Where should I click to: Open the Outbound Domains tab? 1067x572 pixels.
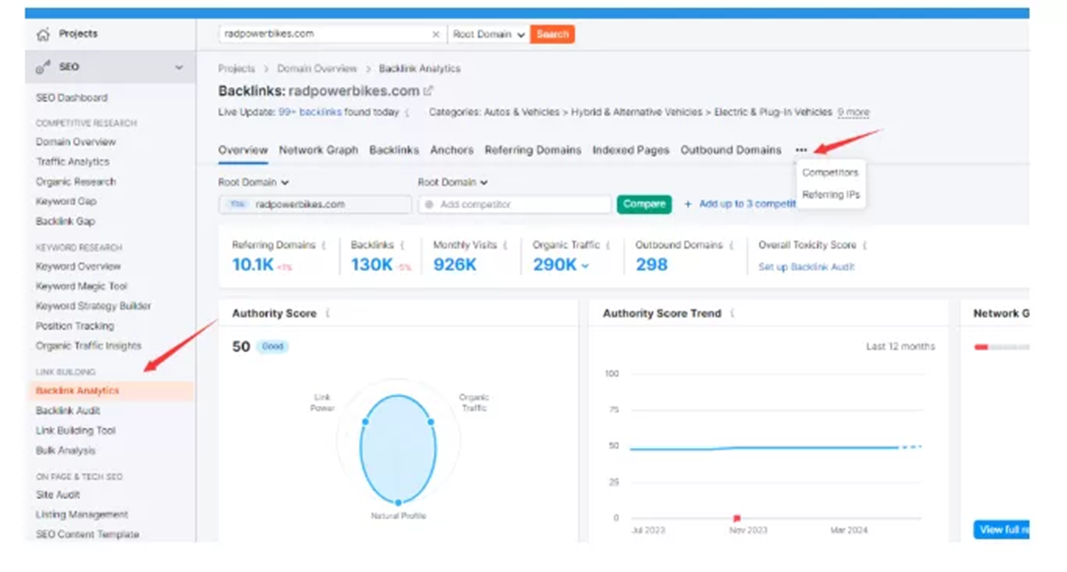[731, 150]
